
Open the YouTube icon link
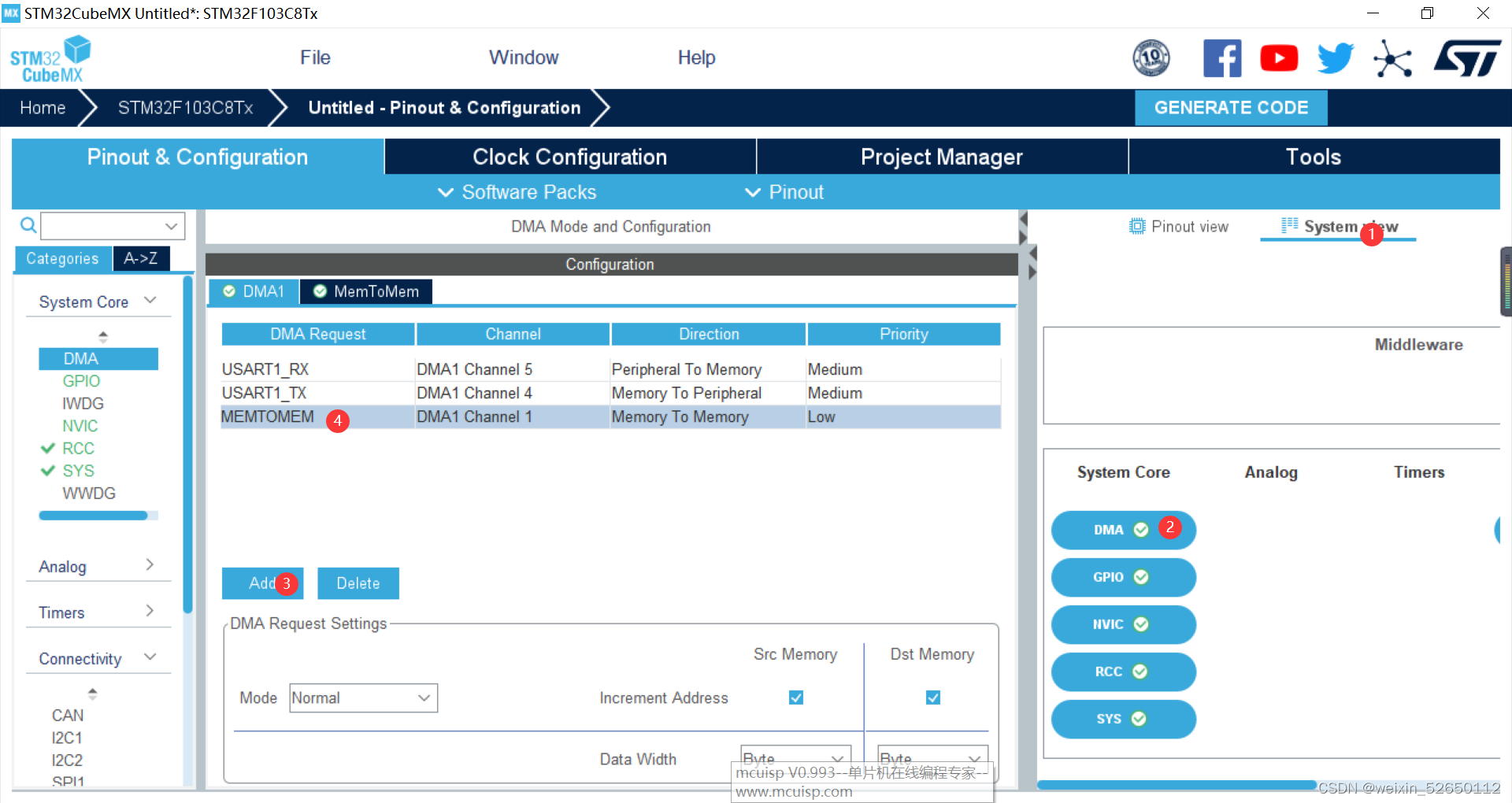pos(1279,58)
